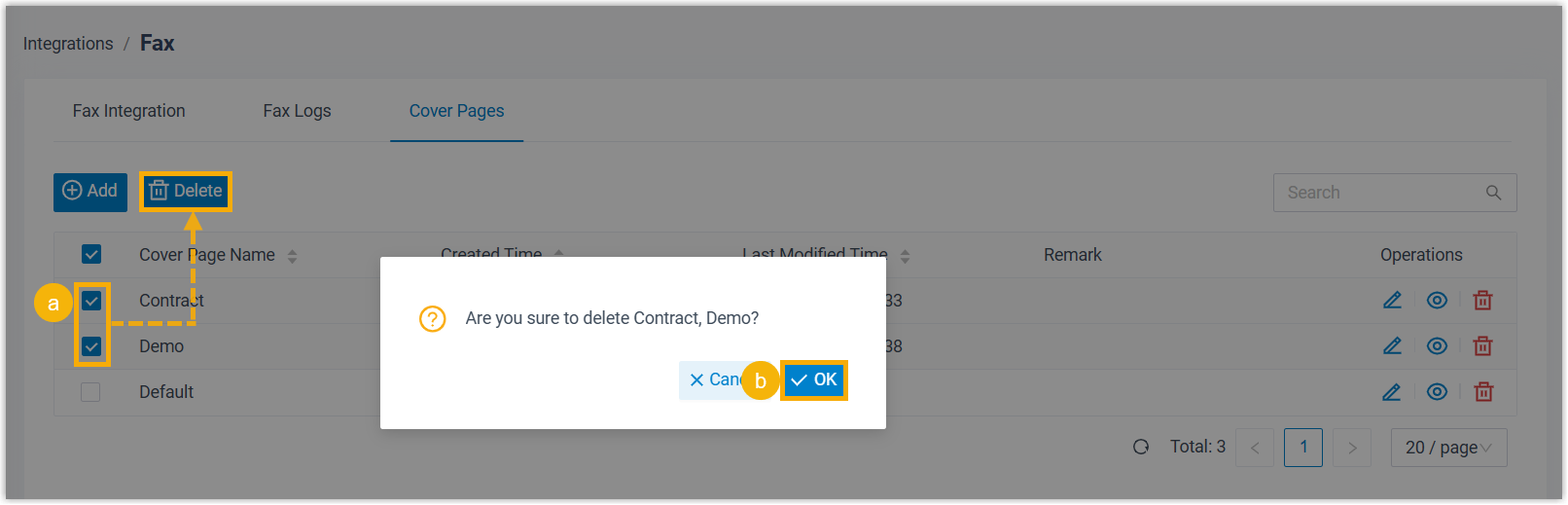Preview the Contract cover page via eye icon
The image size is (1568, 505).
pos(1437,301)
